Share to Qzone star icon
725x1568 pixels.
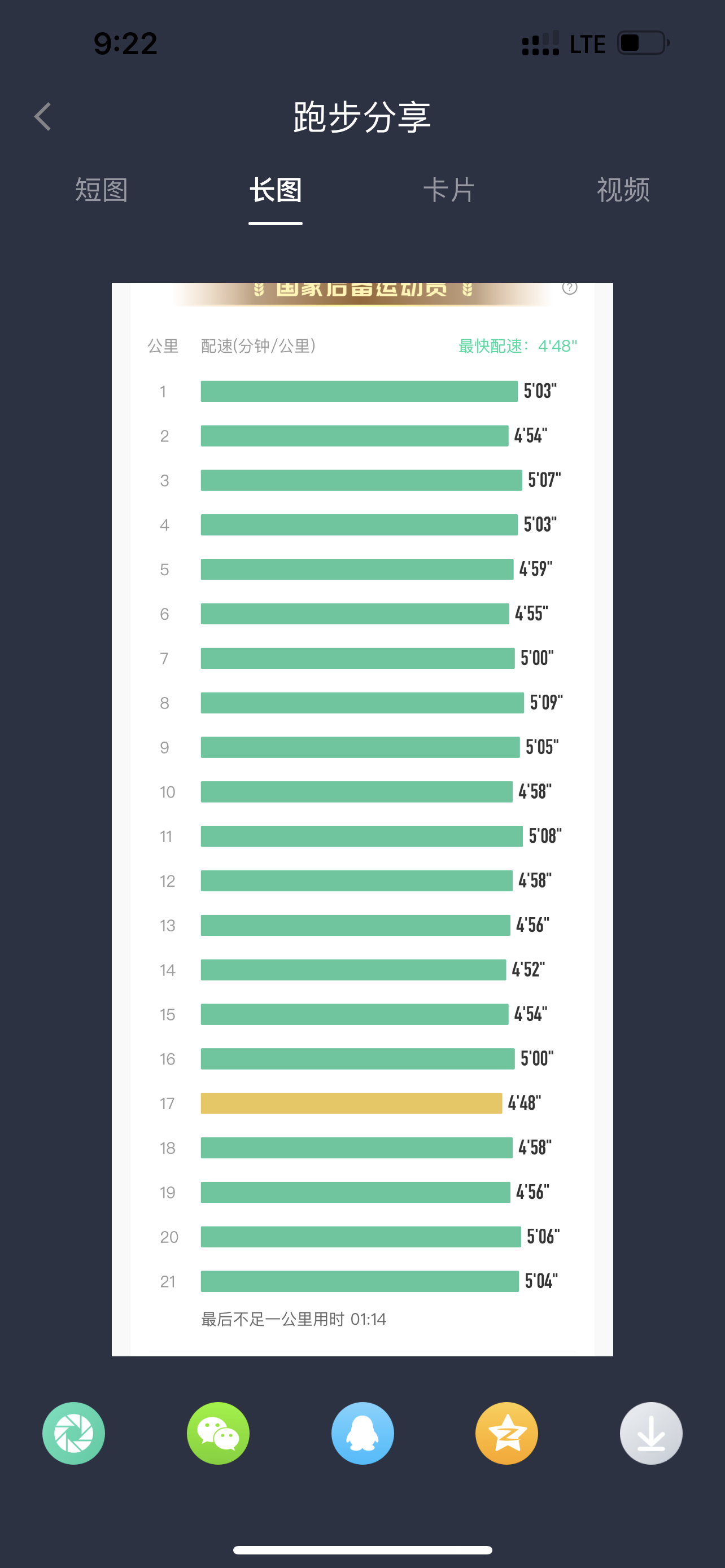[x=506, y=1433]
